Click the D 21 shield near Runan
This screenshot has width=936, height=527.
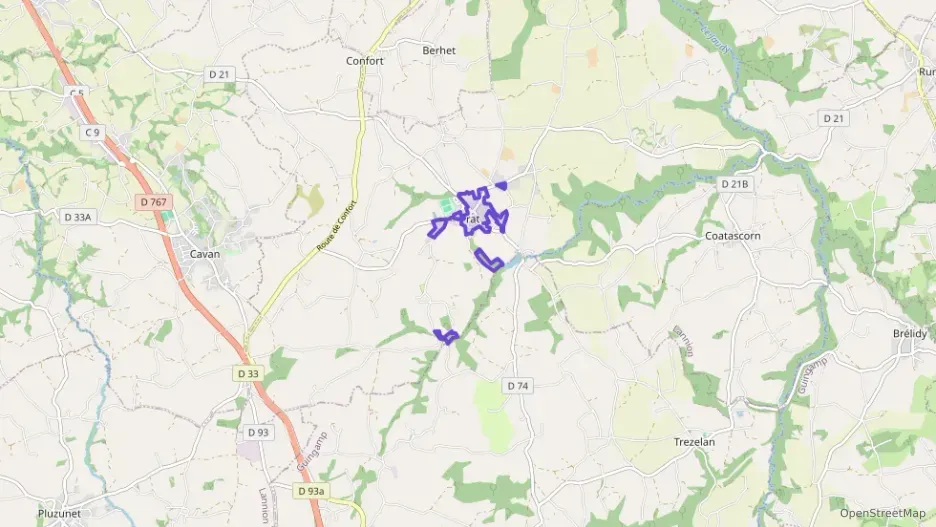point(833,119)
